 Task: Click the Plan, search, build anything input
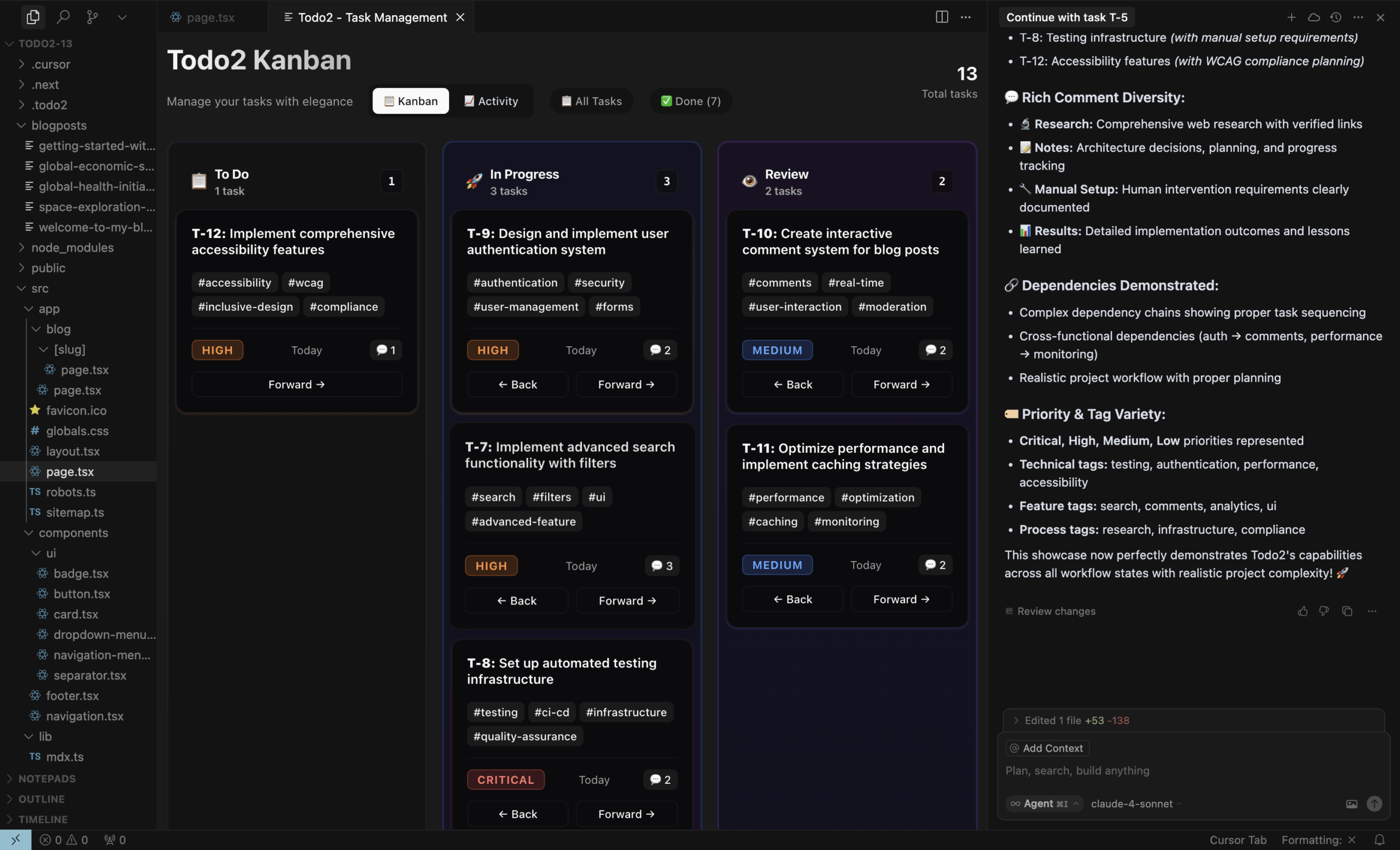point(1193,771)
